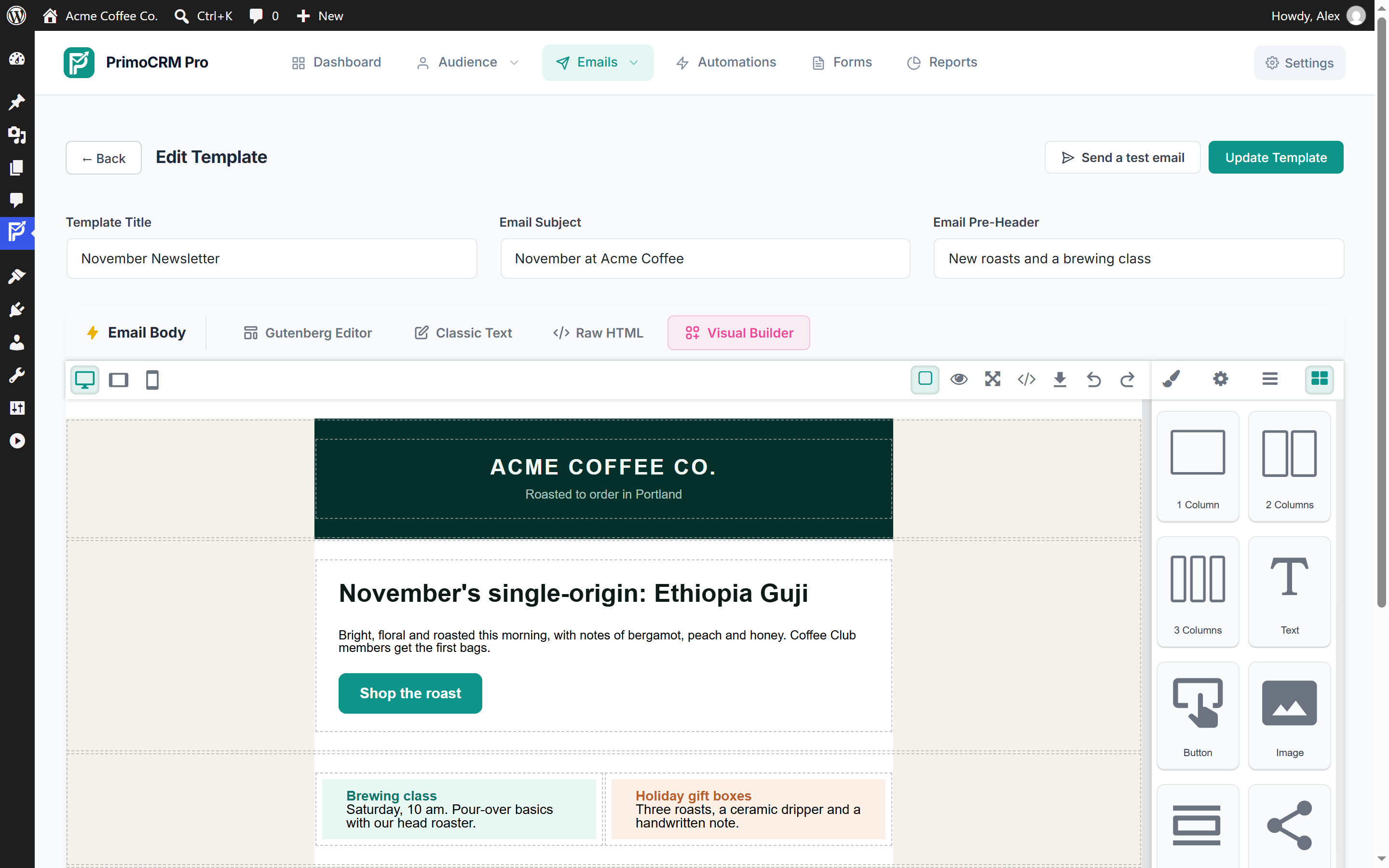Open WordPress dashboard sidebar icon

(x=17, y=58)
